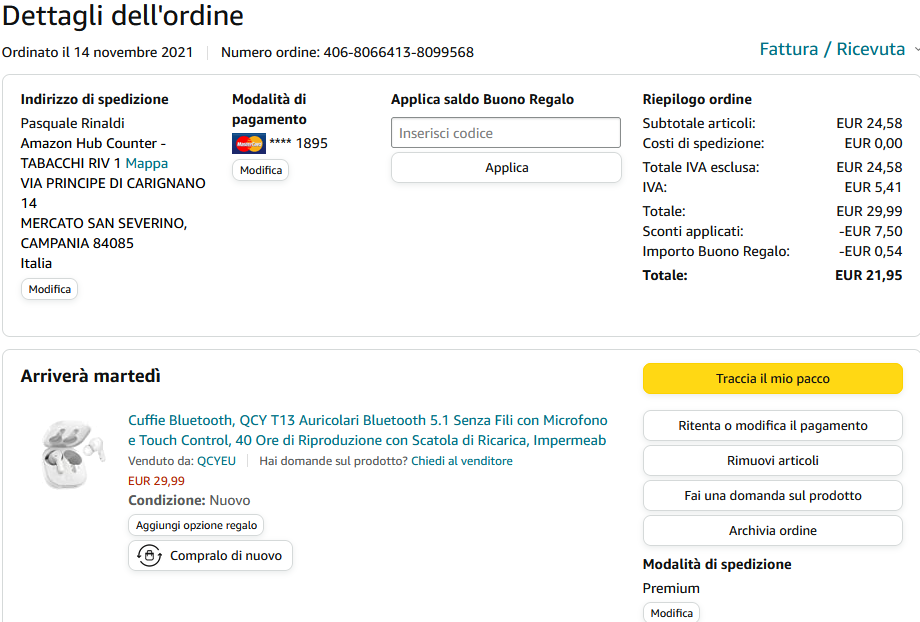
Task: Click Chiedi al venditore link
Action: 461,461
